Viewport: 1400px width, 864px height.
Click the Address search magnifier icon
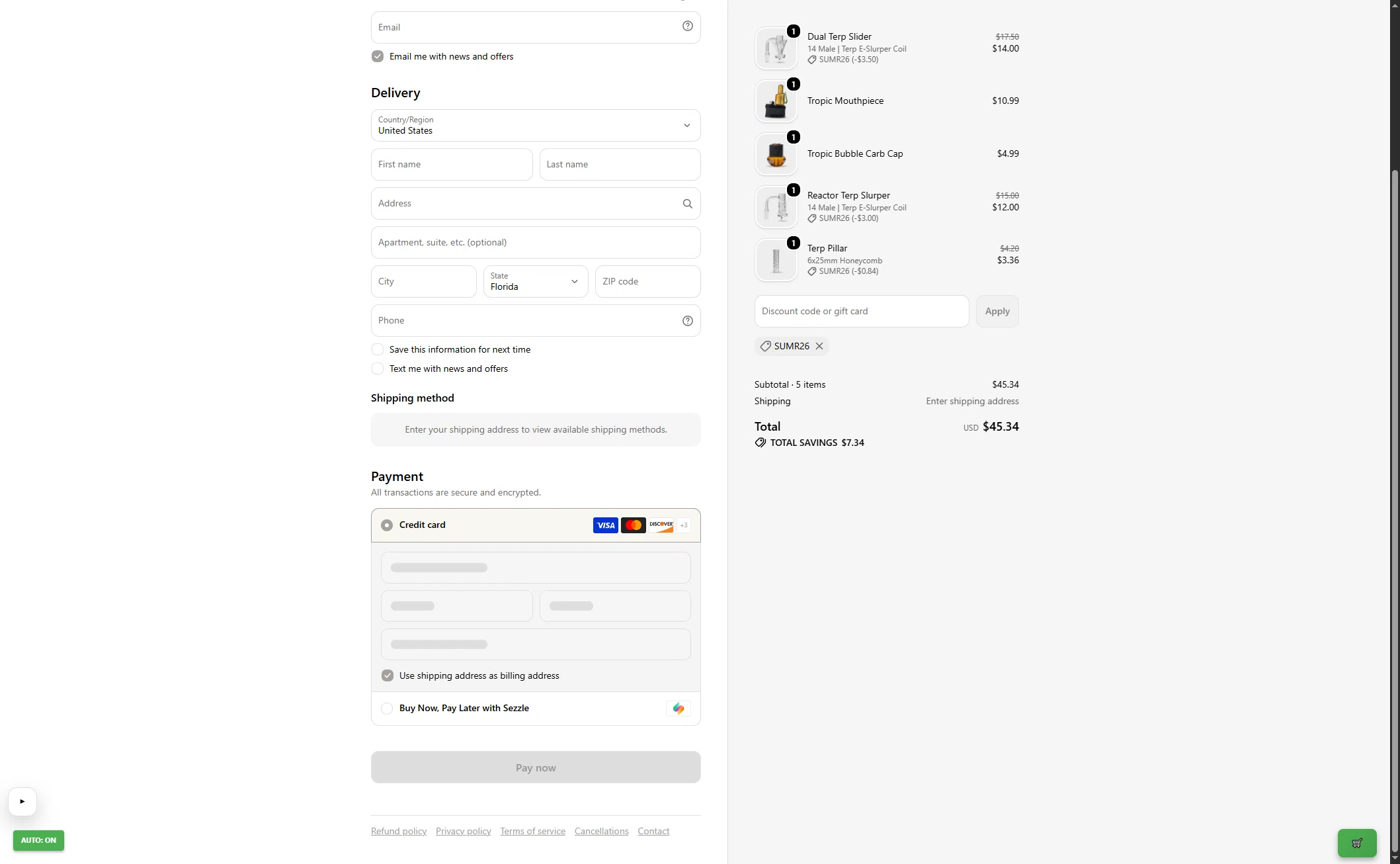(x=688, y=204)
